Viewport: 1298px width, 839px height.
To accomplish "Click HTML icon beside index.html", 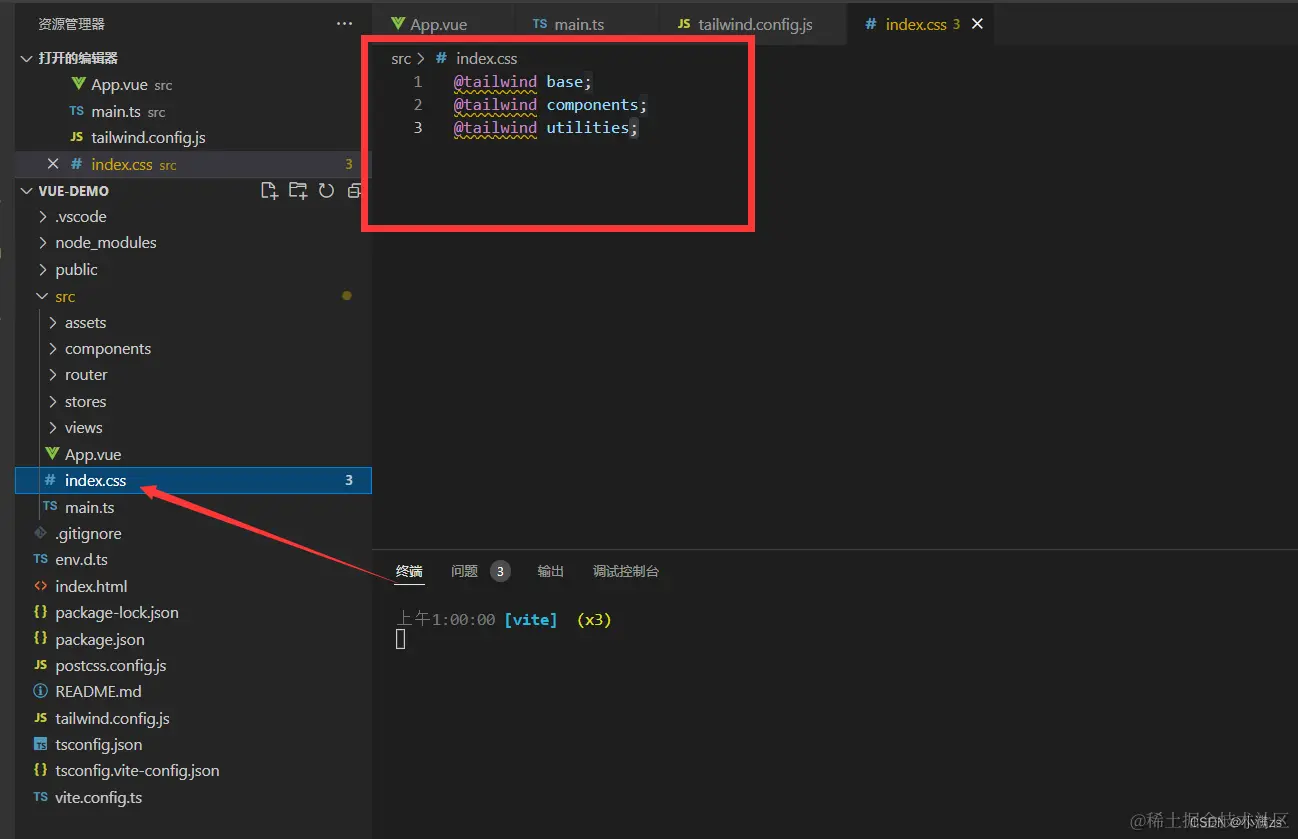I will [40, 586].
